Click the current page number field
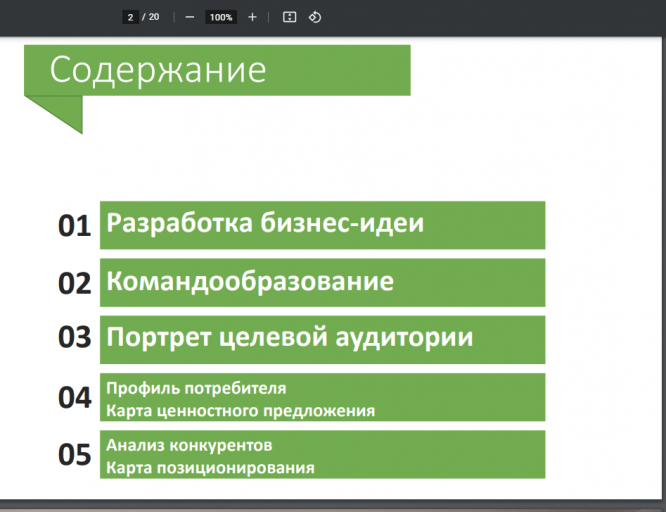This screenshot has width=666, height=512. [x=130, y=17]
